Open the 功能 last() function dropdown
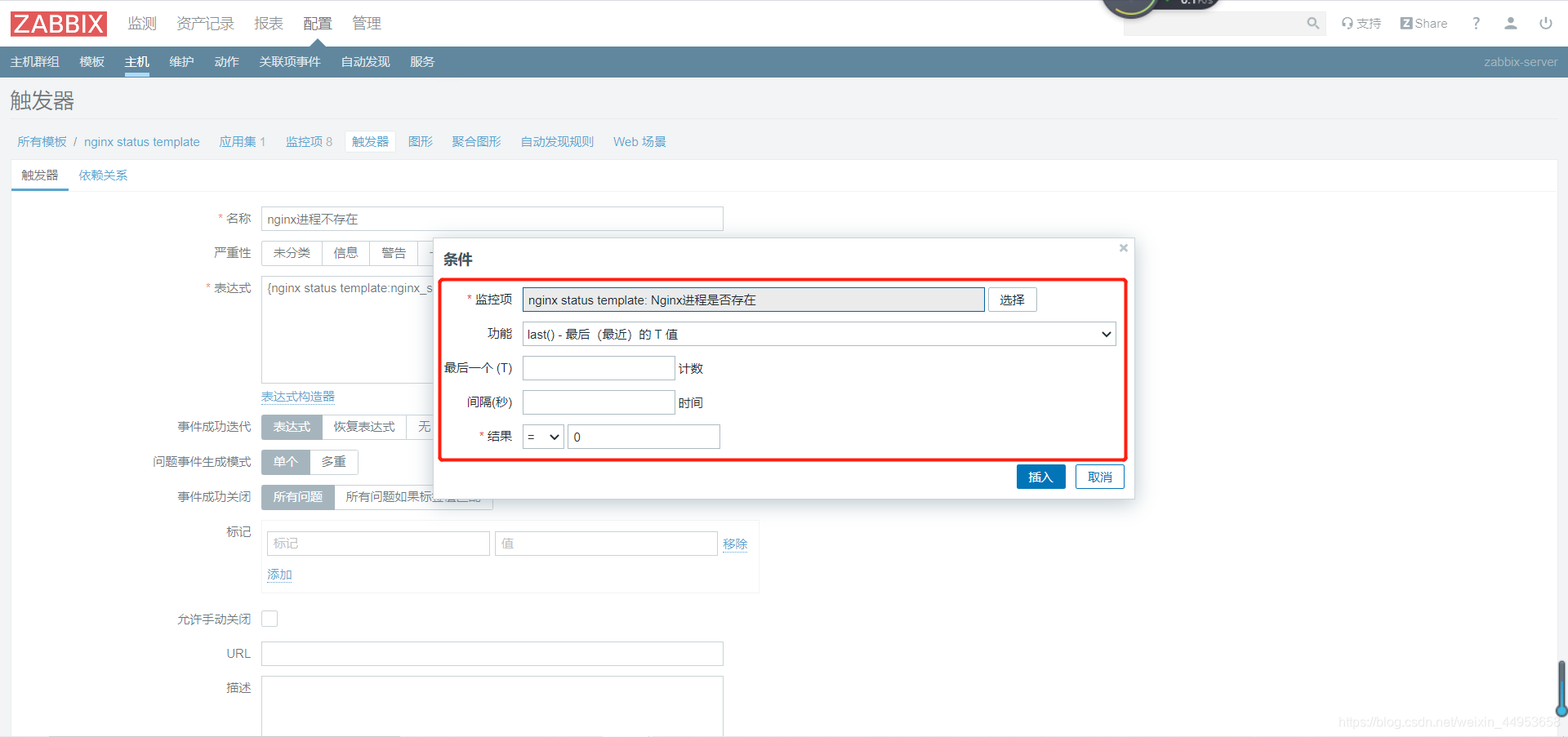Screen dimensions: 1568x737 point(819,334)
